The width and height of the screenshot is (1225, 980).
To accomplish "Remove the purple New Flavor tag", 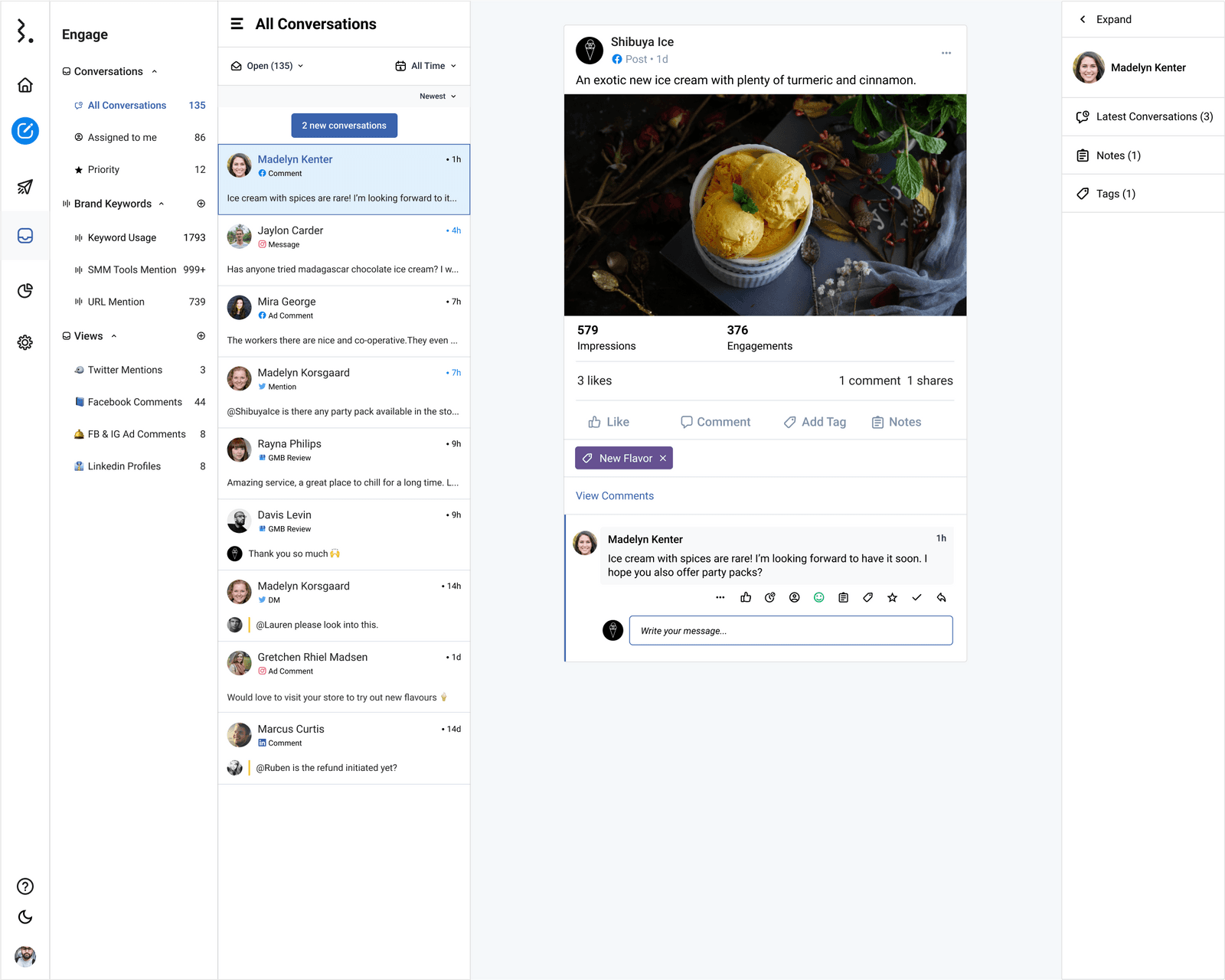I will (663, 459).
